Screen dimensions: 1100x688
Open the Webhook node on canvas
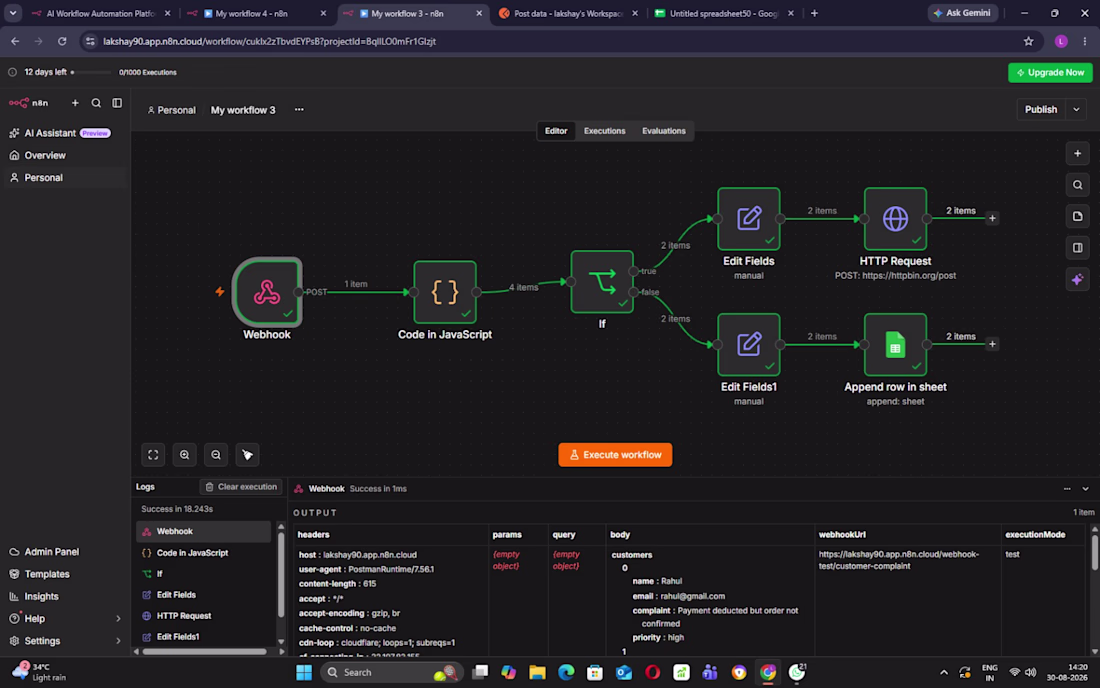[267, 292]
